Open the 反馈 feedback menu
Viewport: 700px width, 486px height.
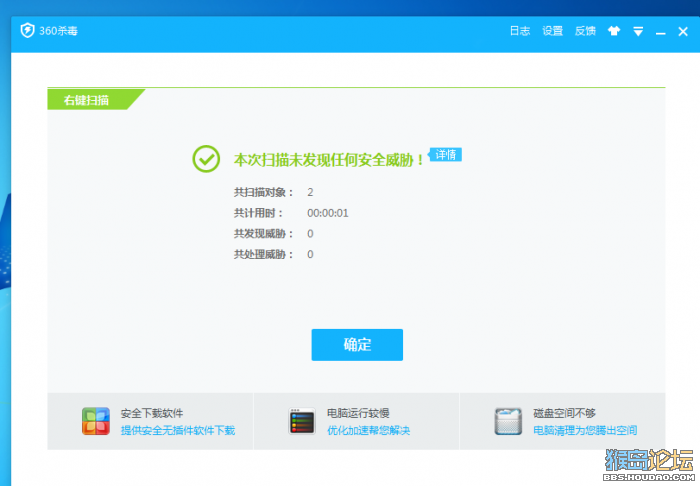pos(585,31)
